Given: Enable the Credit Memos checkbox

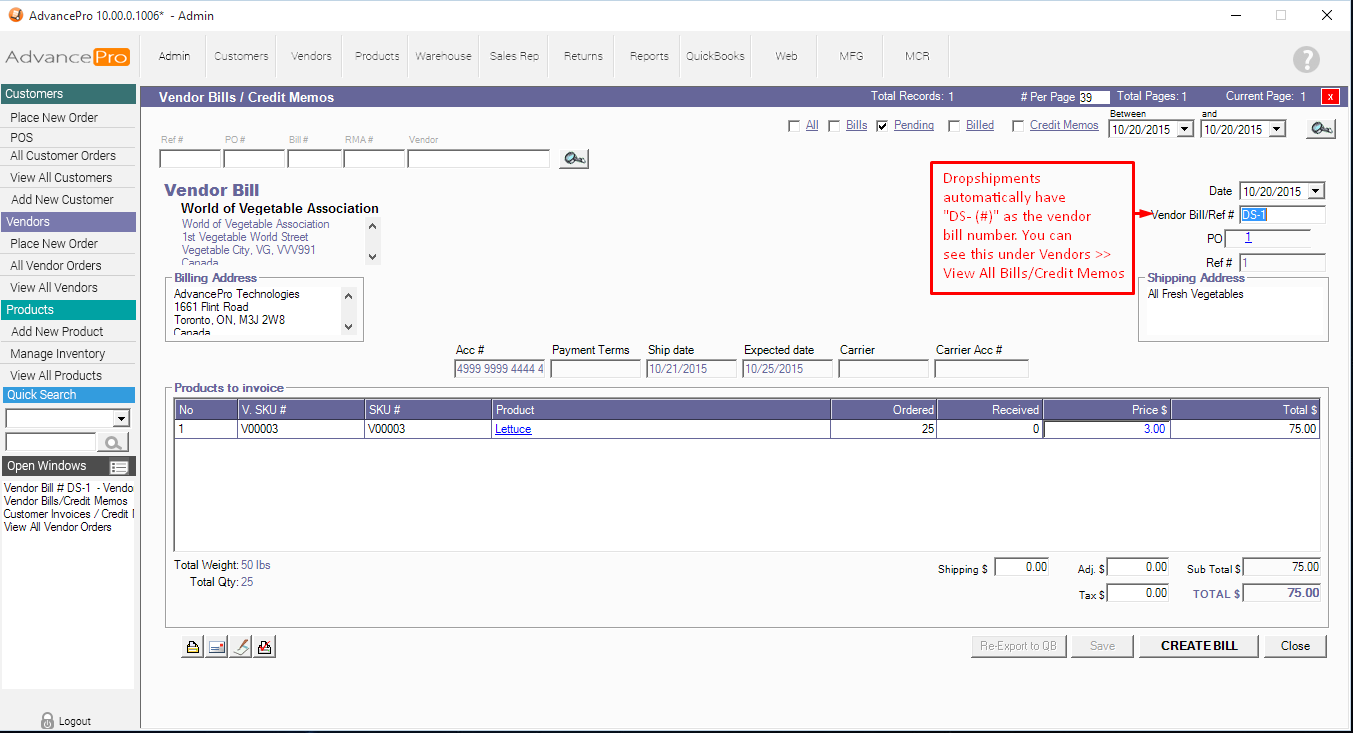Looking at the screenshot, I should click(1018, 126).
